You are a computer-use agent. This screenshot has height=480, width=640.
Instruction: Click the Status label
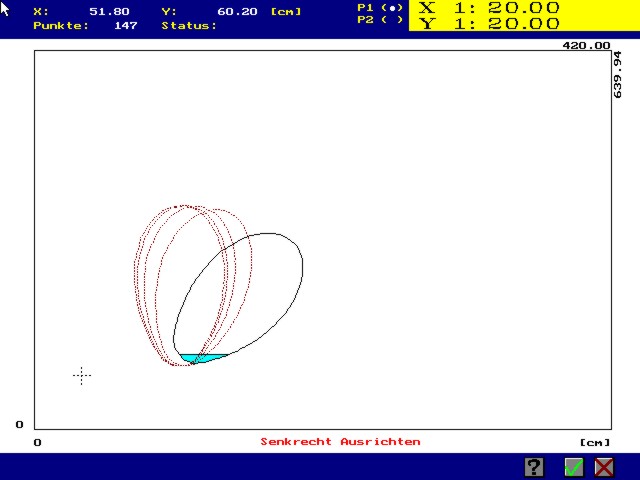pyautogui.click(x=189, y=25)
